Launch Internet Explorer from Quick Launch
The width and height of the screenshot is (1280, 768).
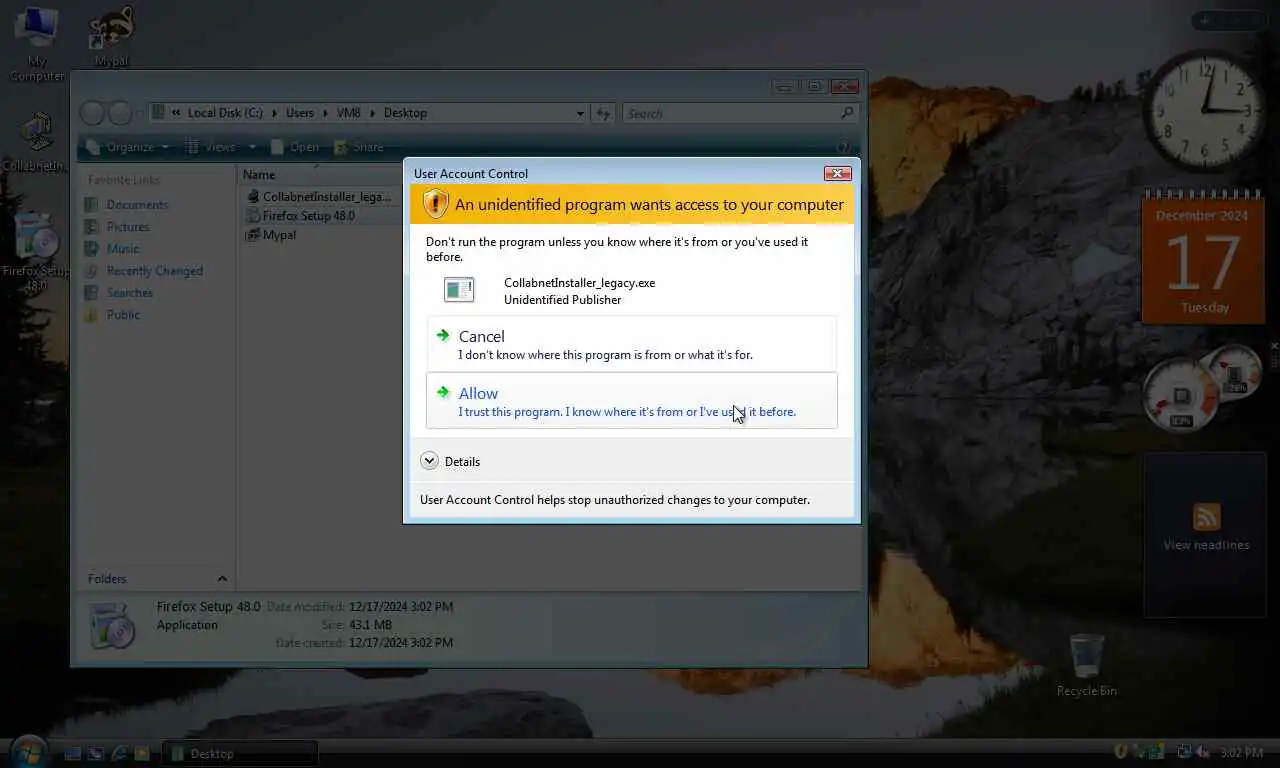(x=119, y=753)
